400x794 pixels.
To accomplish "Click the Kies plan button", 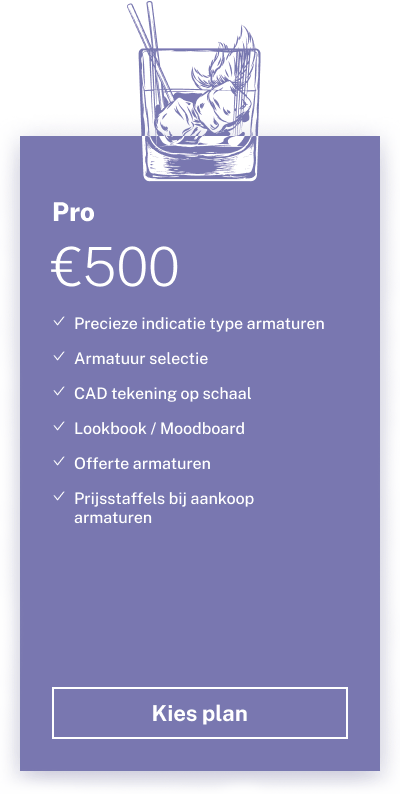I will (199, 712).
